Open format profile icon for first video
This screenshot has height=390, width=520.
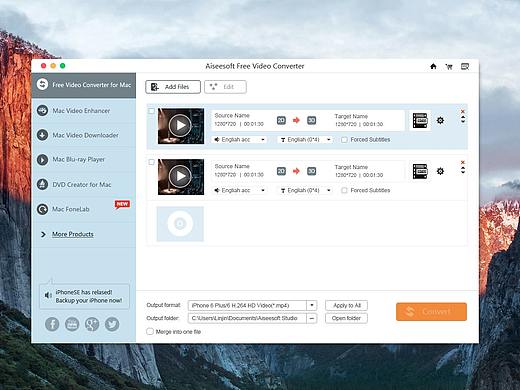click(420, 120)
